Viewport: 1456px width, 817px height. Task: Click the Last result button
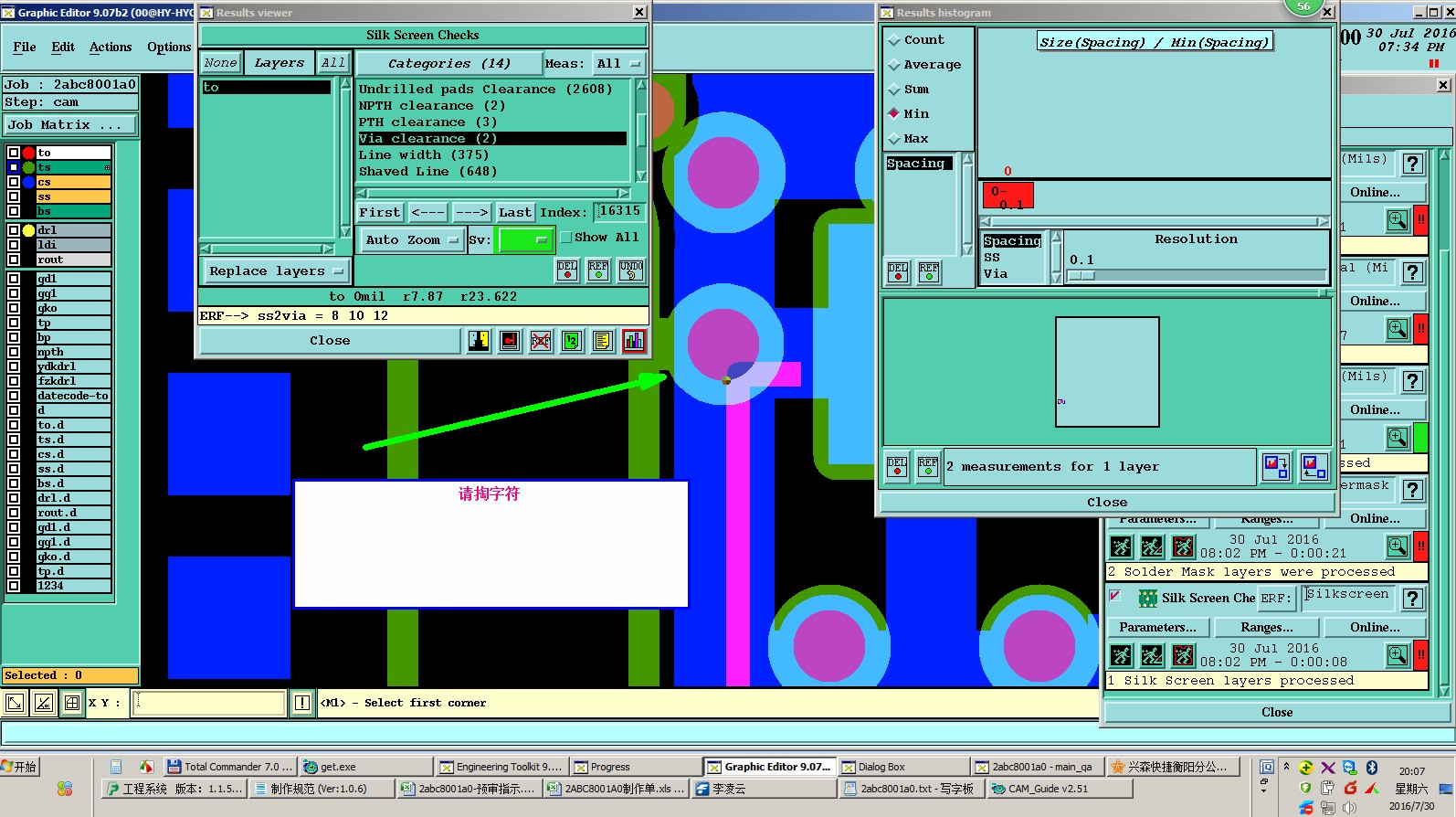[514, 213]
